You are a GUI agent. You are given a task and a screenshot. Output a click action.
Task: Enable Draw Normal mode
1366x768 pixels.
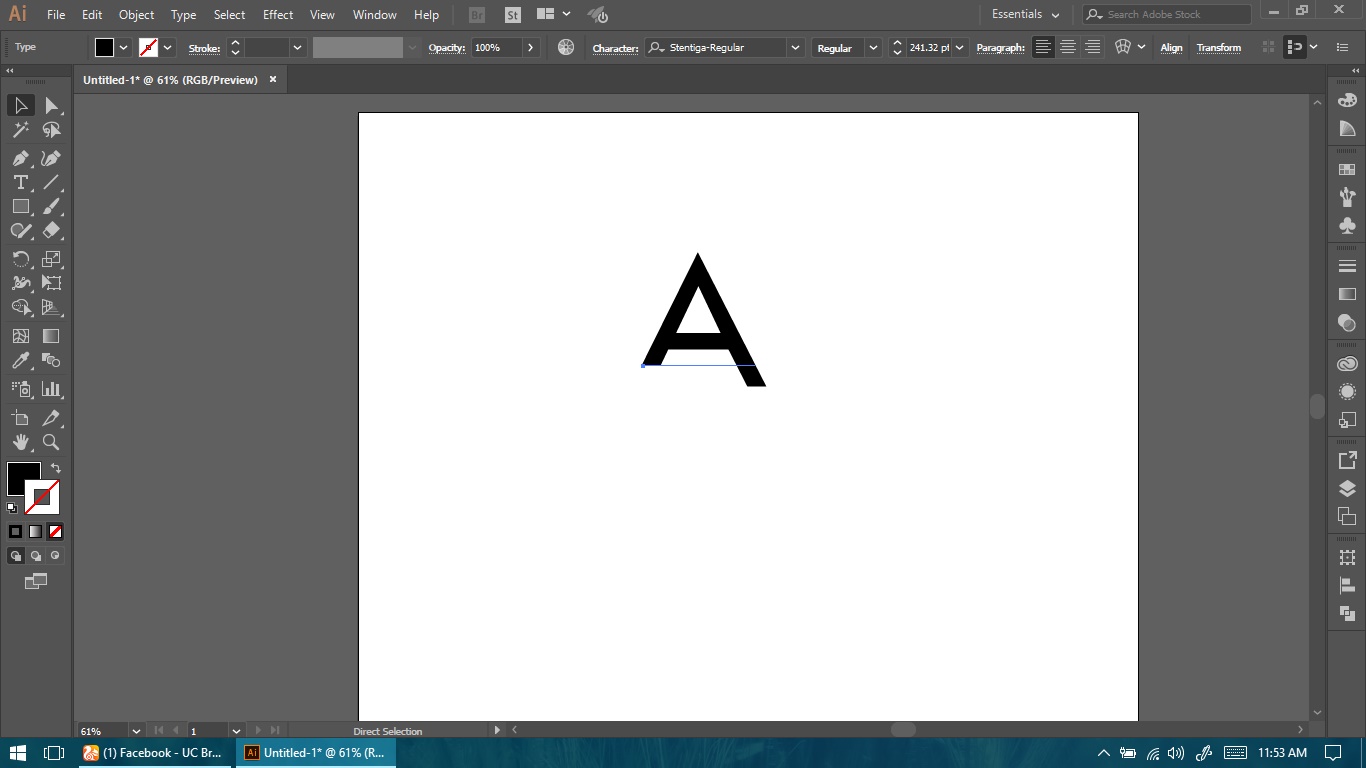point(15,556)
